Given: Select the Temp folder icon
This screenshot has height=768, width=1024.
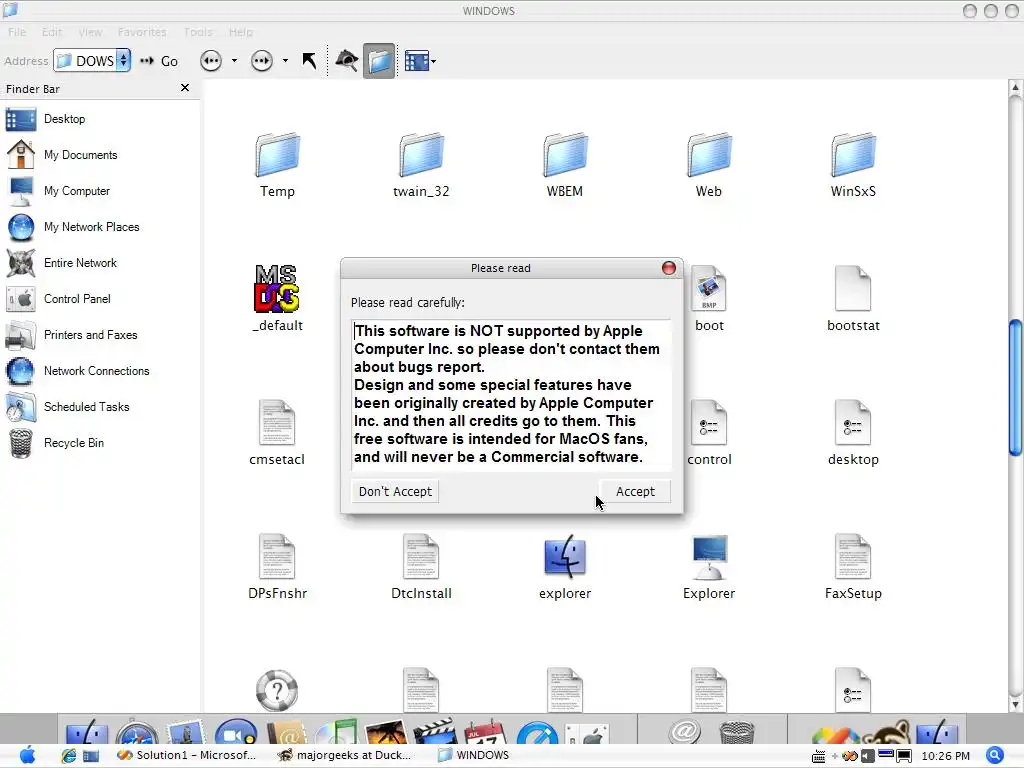Looking at the screenshot, I should pyautogui.click(x=278, y=155).
